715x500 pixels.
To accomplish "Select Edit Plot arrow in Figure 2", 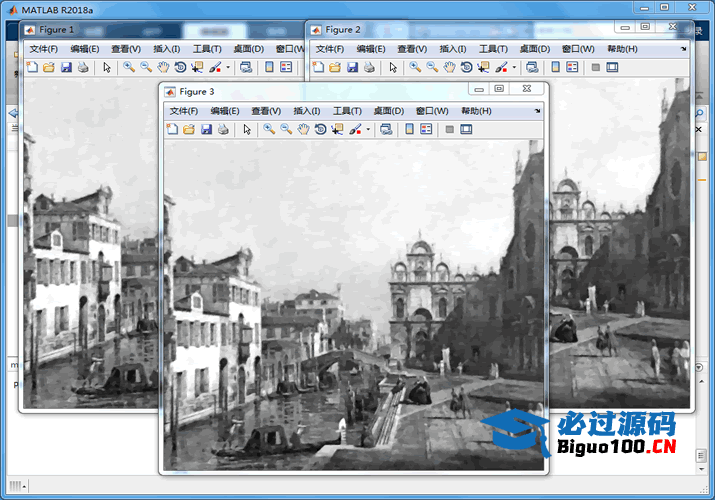I will (x=393, y=67).
